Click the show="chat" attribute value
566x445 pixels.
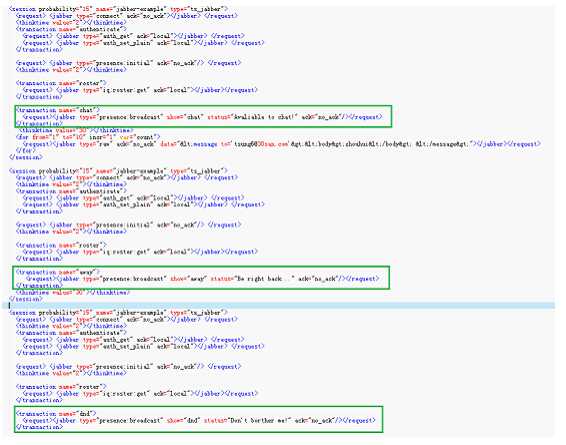coord(185,117)
